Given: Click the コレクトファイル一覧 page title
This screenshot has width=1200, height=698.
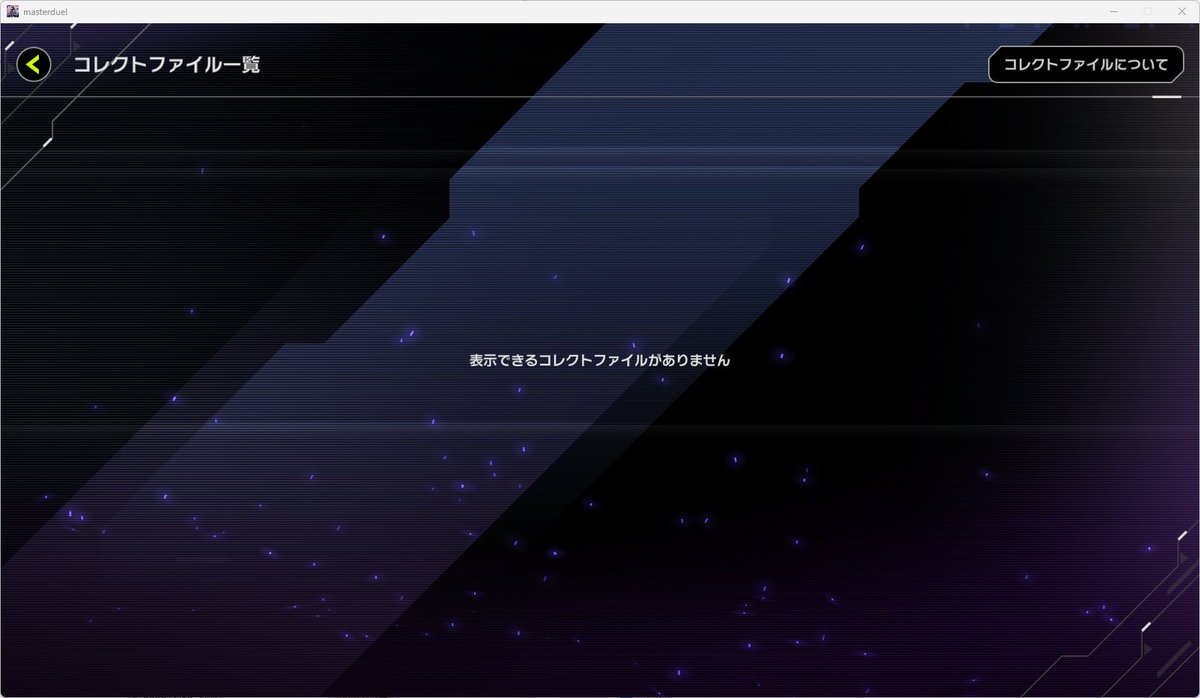Looking at the screenshot, I should (166, 65).
